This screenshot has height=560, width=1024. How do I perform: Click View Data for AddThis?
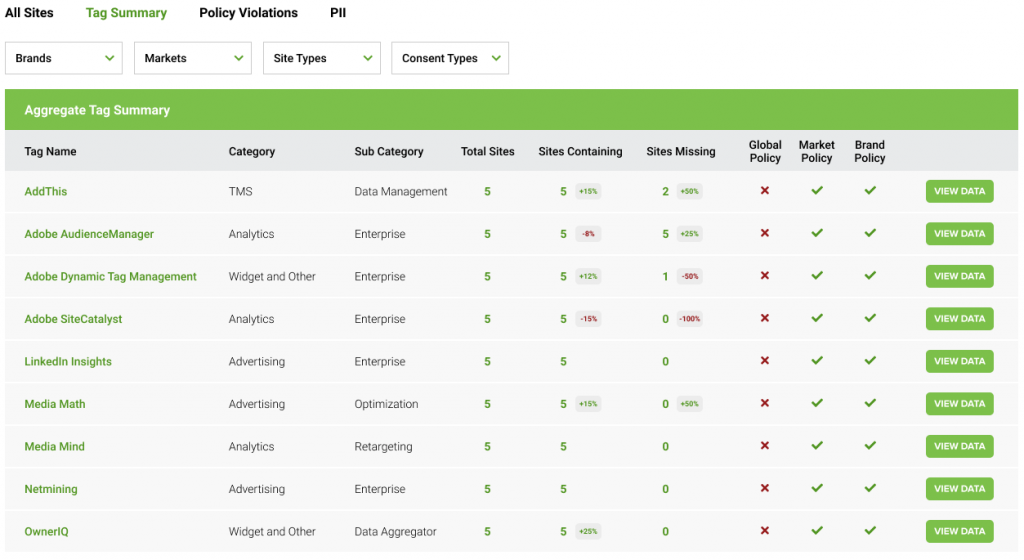[959, 191]
